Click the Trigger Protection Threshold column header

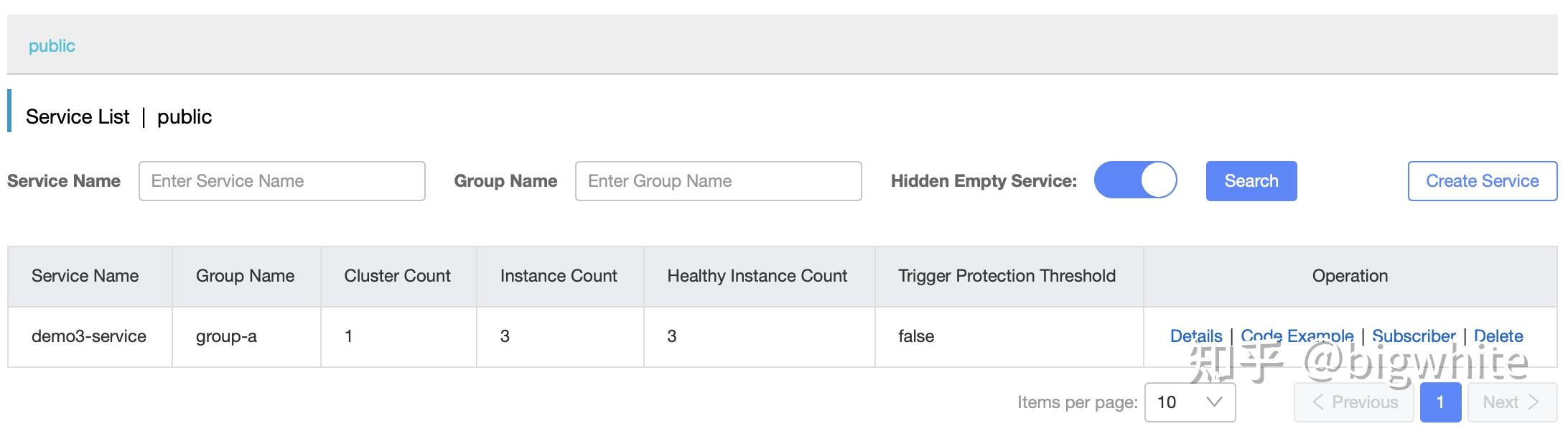[1007, 276]
